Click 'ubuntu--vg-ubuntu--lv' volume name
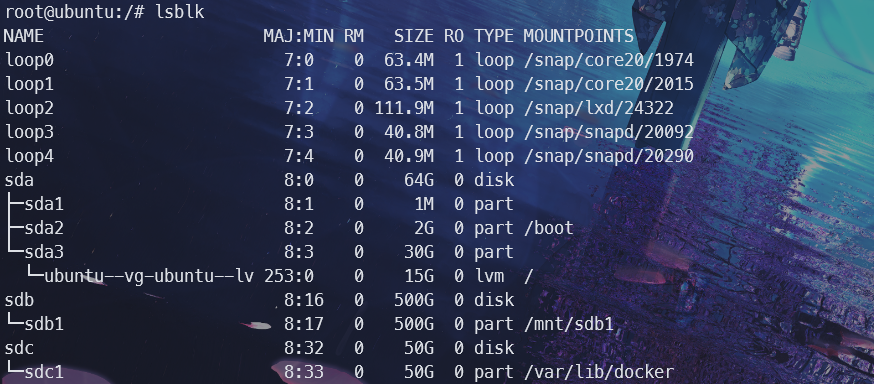This screenshot has height=384, width=874. [x=149, y=276]
